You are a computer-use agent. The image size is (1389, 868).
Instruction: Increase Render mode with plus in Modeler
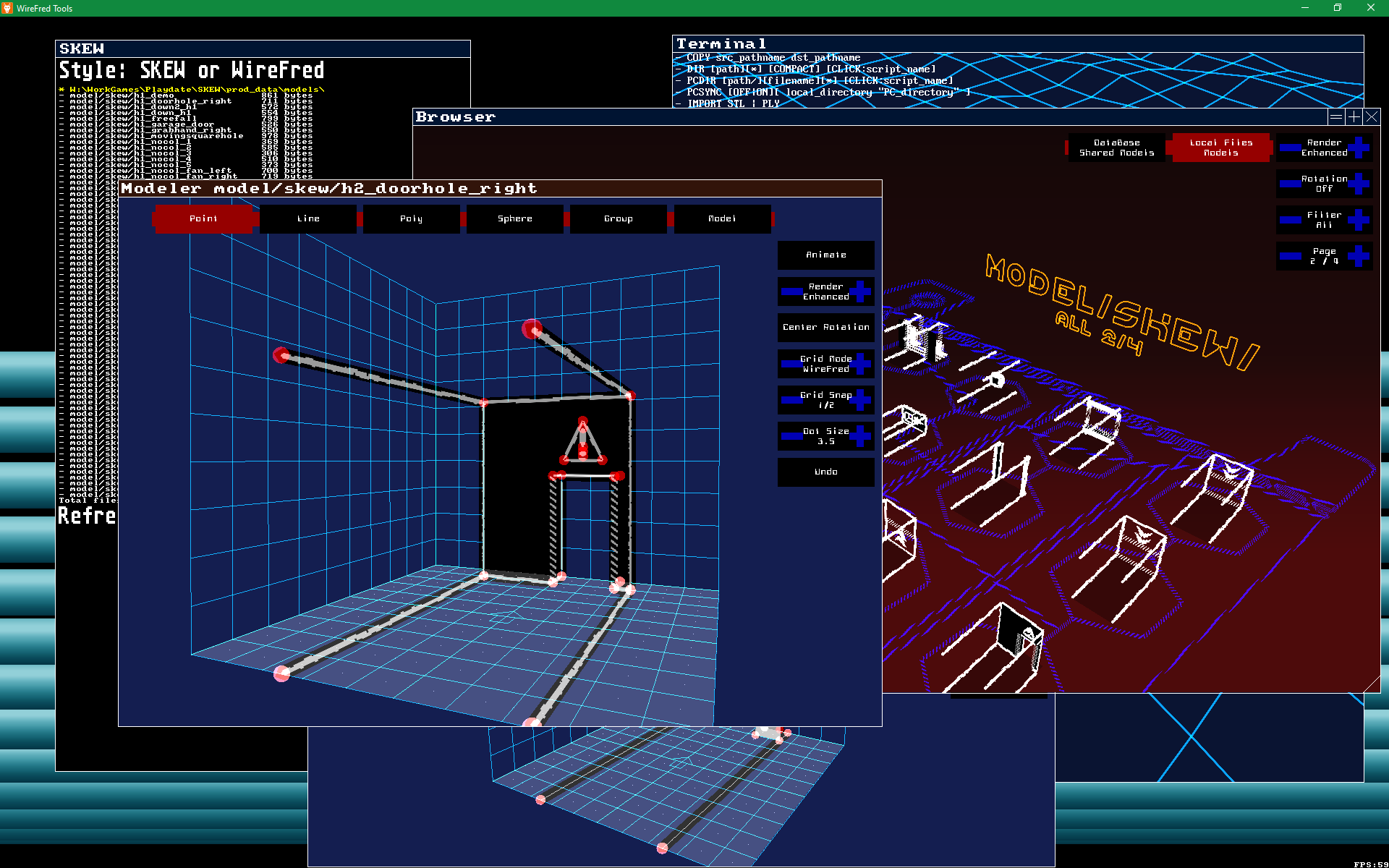860,292
